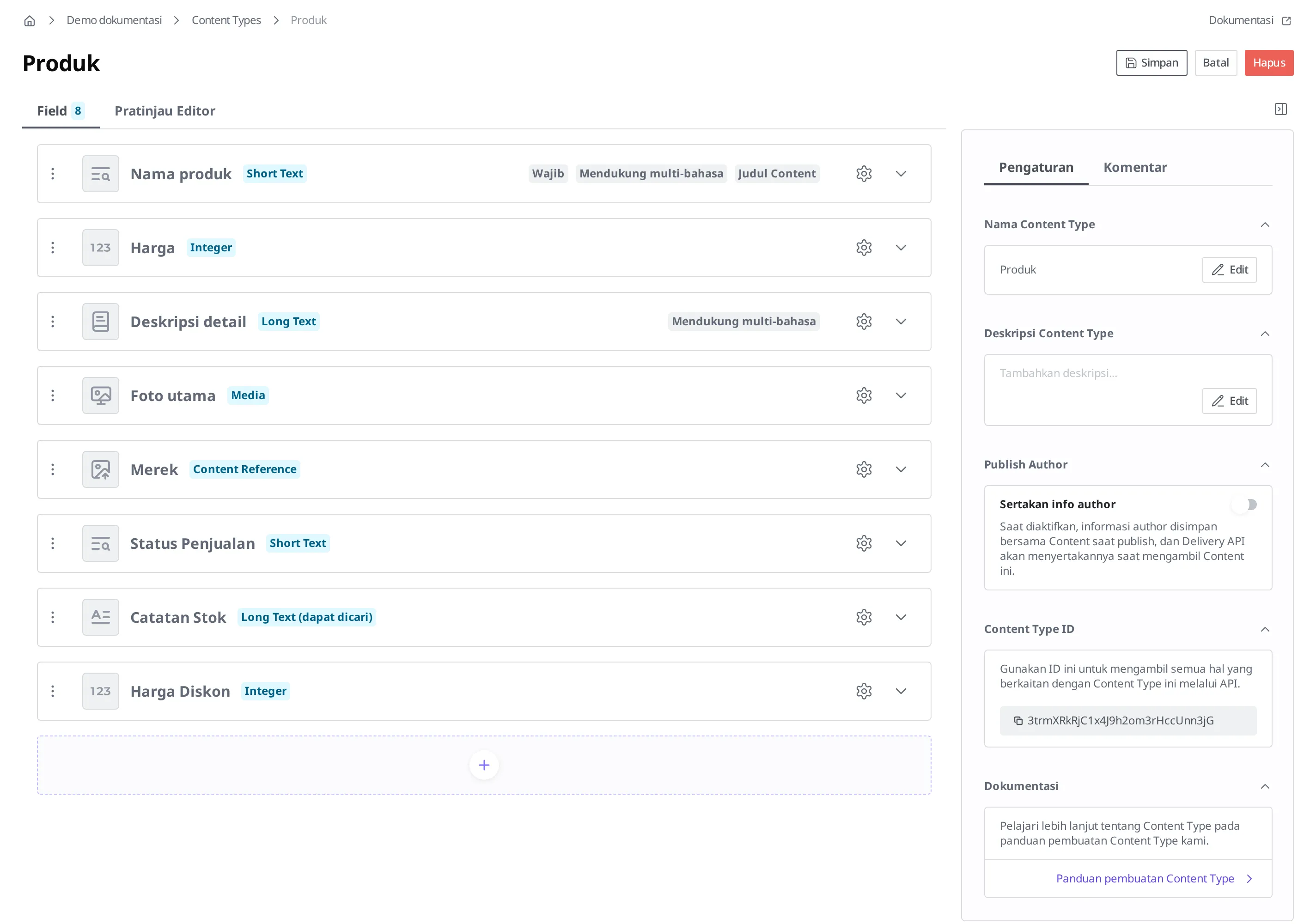The image size is (1316, 924).
Task: Select the Pengaturan tab
Action: tap(1036, 167)
